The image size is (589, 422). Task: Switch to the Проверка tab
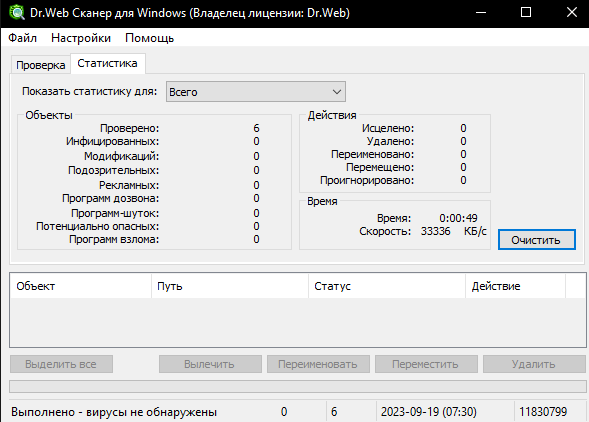41,65
